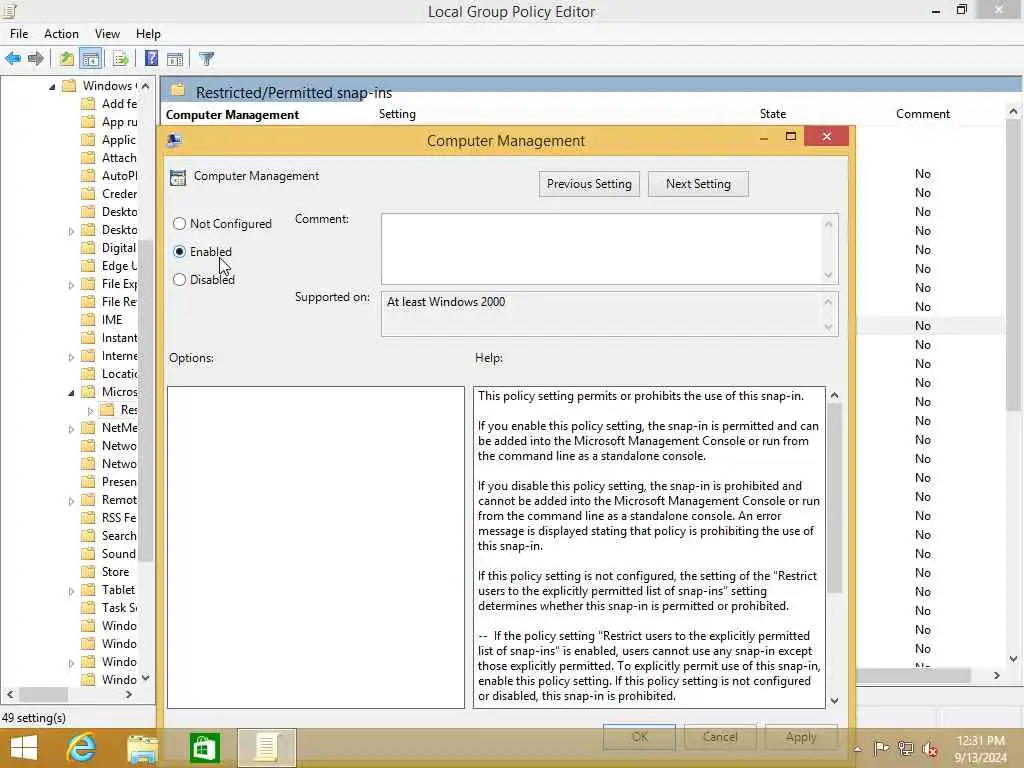Image resolution: width=1024 pixels, height=768 pixels.
Task: Click the Apply button
Action: pyautogui.click(x=801, y=737)
